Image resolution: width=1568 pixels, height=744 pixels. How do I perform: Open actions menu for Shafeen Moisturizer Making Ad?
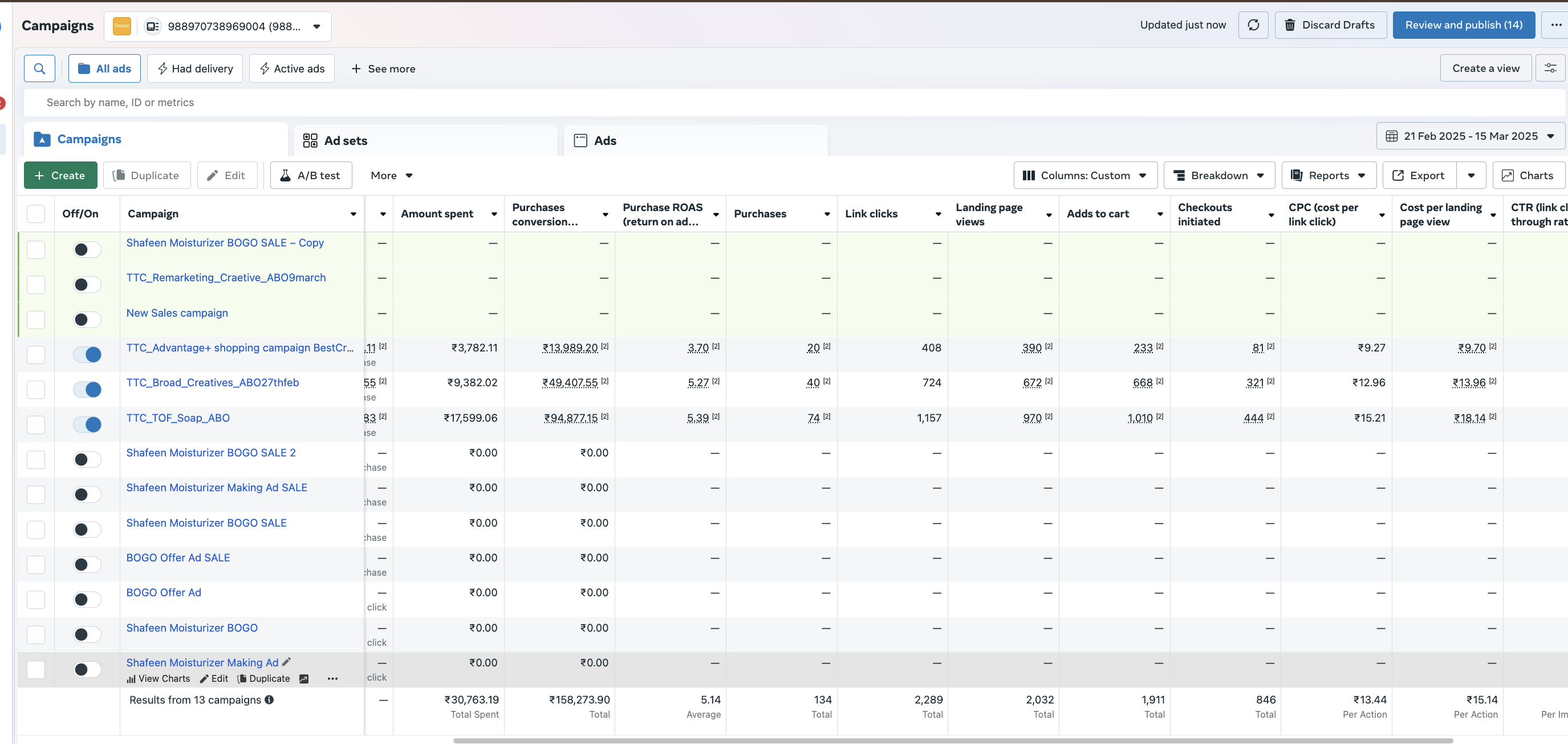(x=332, y=678)
